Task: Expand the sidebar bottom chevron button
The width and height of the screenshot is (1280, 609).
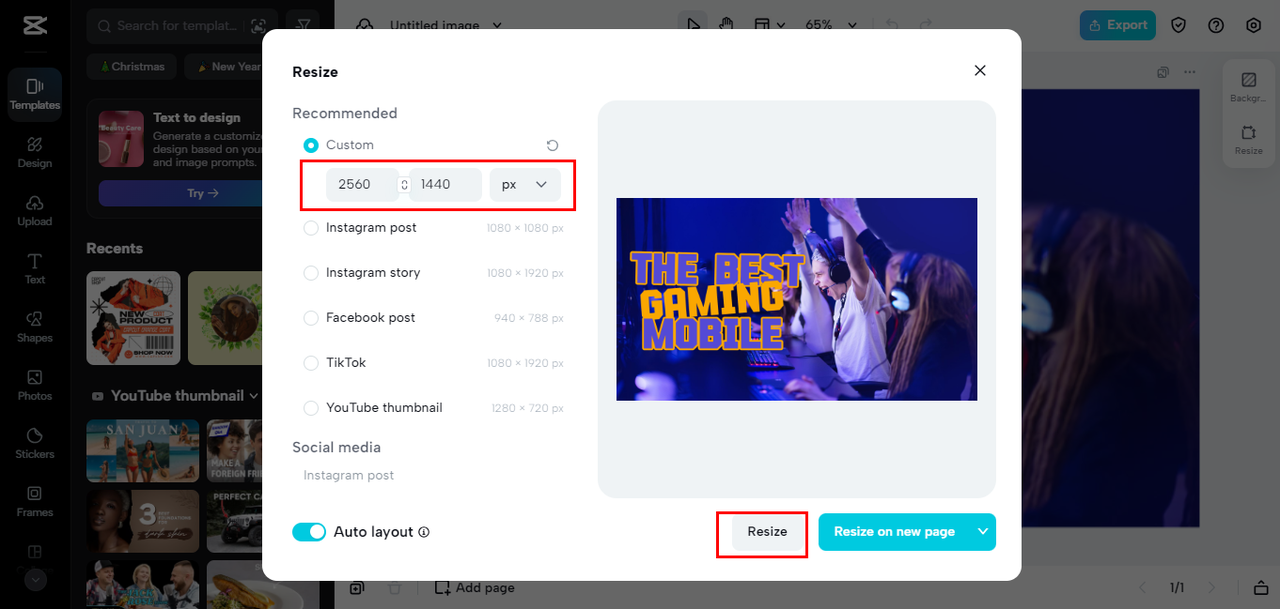Action: (x=35, y=579)
